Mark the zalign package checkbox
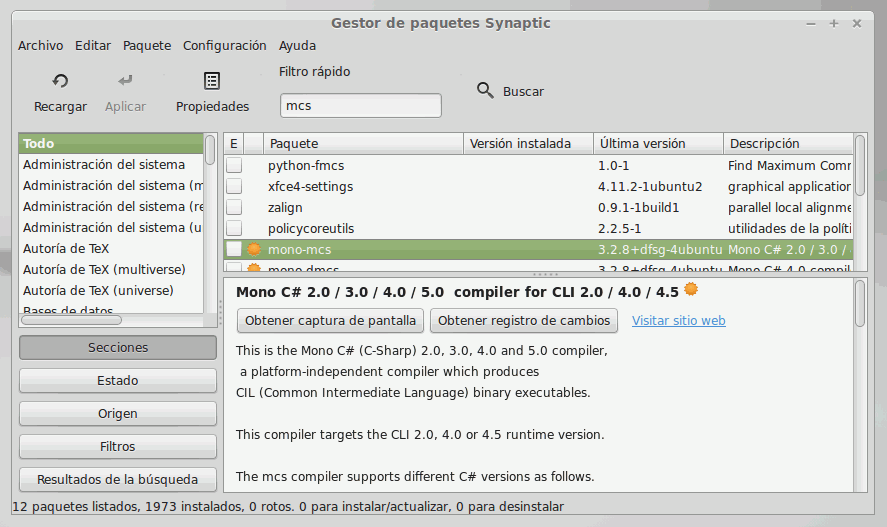887x527 pixels. tap(234, 207)
